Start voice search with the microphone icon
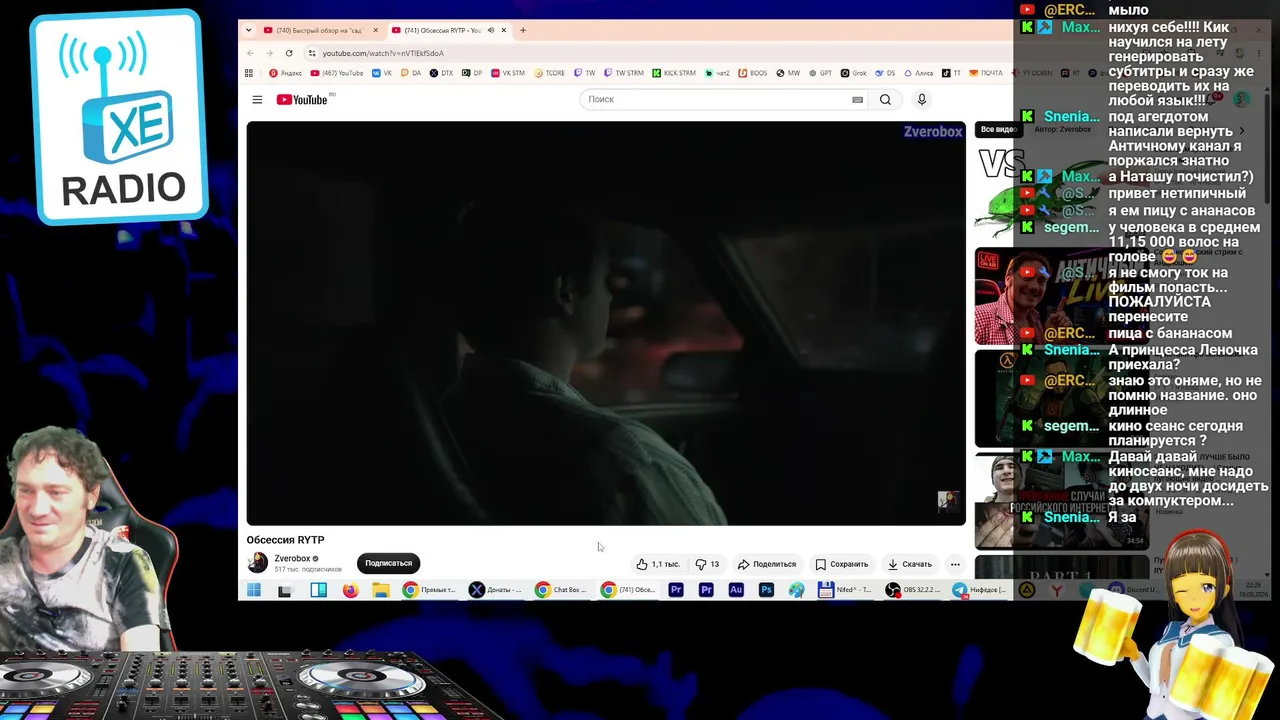The image size is (1280, 720). point(922,99)
